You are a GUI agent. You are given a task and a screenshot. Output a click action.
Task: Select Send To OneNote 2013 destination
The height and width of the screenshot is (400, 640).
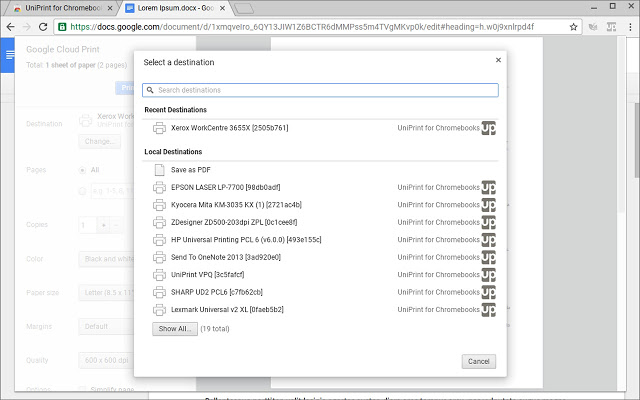(320, 257)
